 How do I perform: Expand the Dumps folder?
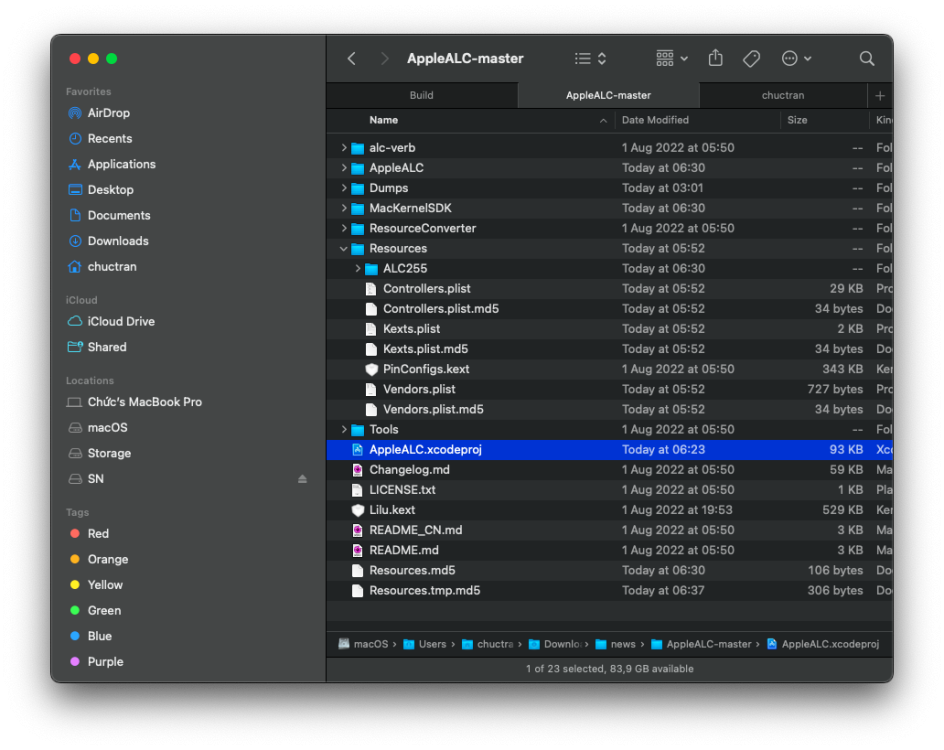[x=343, y=188]
